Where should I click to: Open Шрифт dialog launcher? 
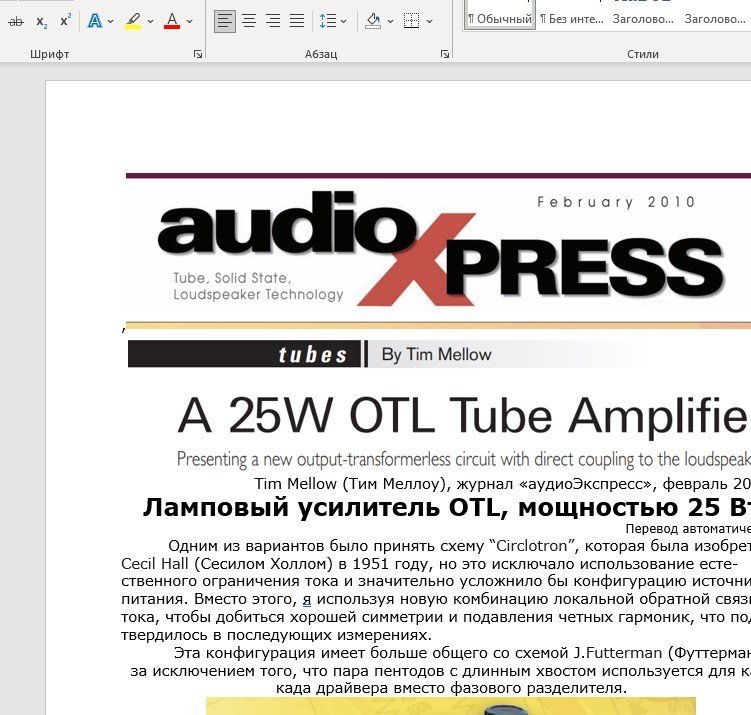pyautogui.click(x=198, y=54)
